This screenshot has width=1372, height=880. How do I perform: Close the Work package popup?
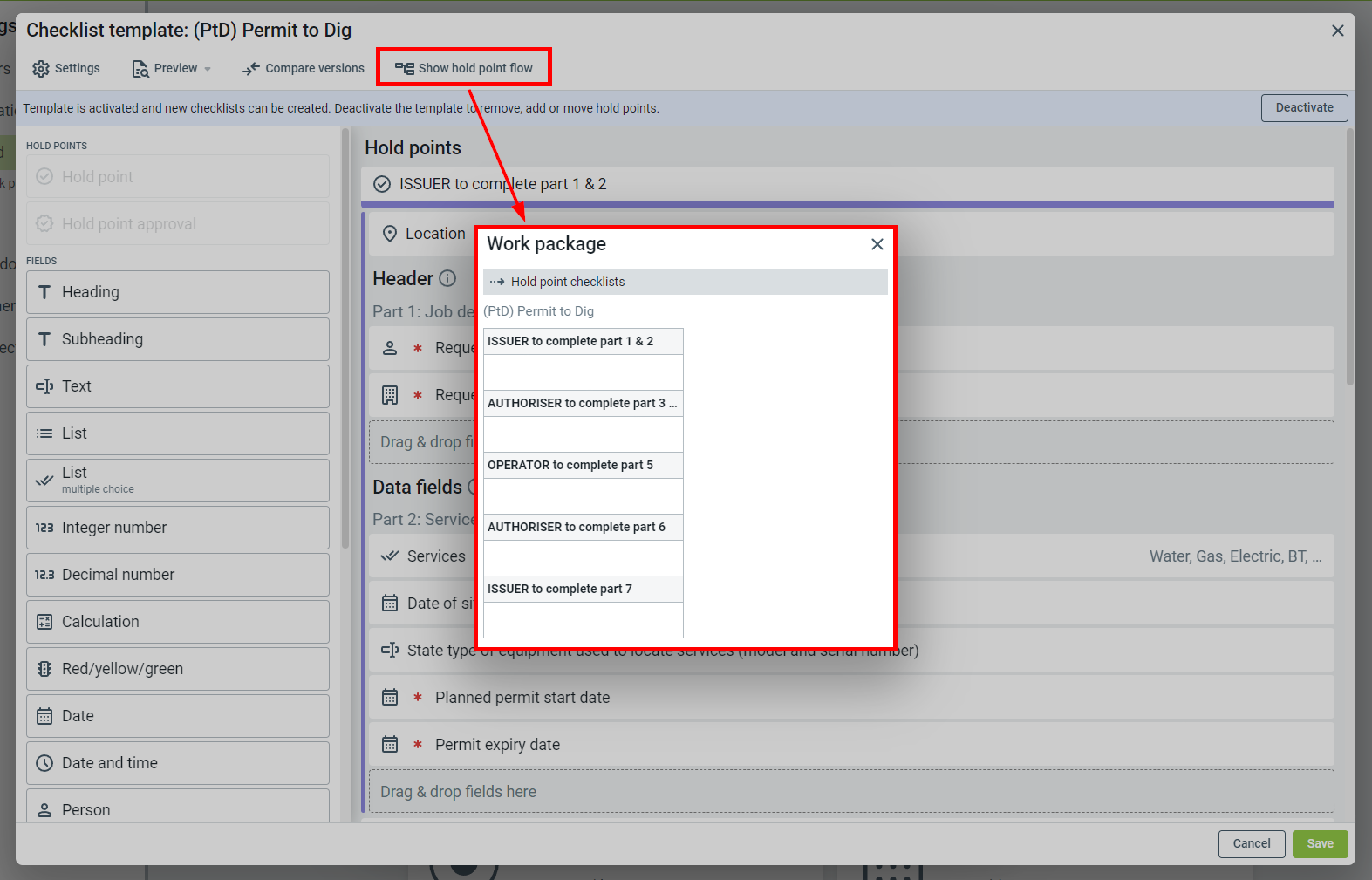point(877,244)
